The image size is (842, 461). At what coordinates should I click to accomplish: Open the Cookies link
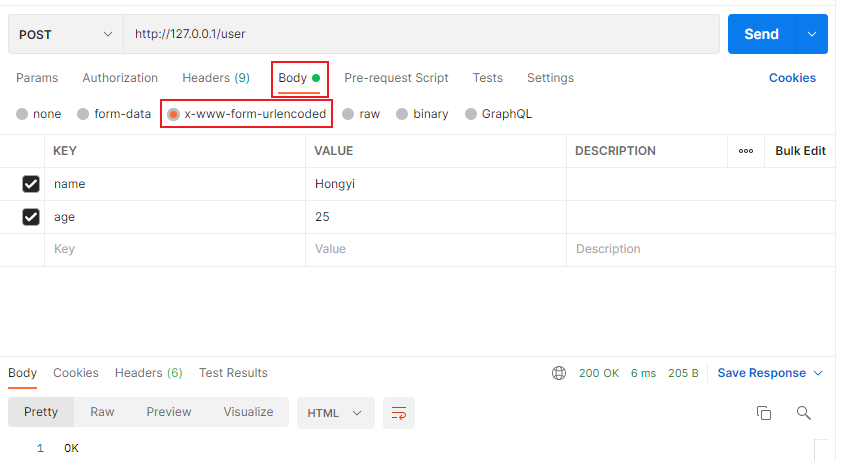pyautogui.click(x=792, y=78)
